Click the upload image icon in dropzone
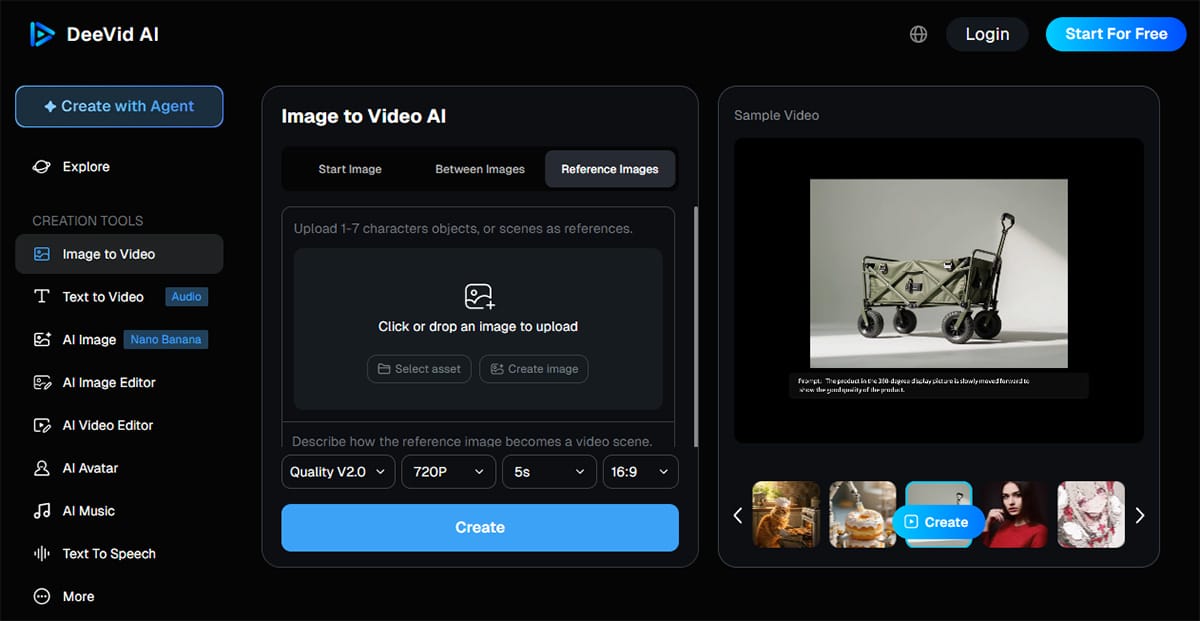 click(479, 296)
